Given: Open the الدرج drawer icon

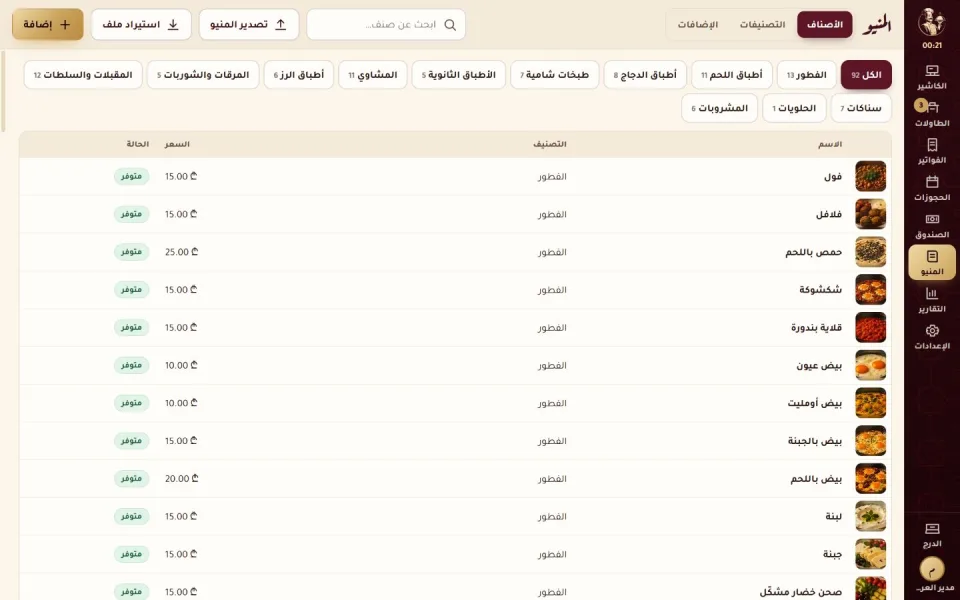Looking at the screenshot, I should (x=932, y=535).
